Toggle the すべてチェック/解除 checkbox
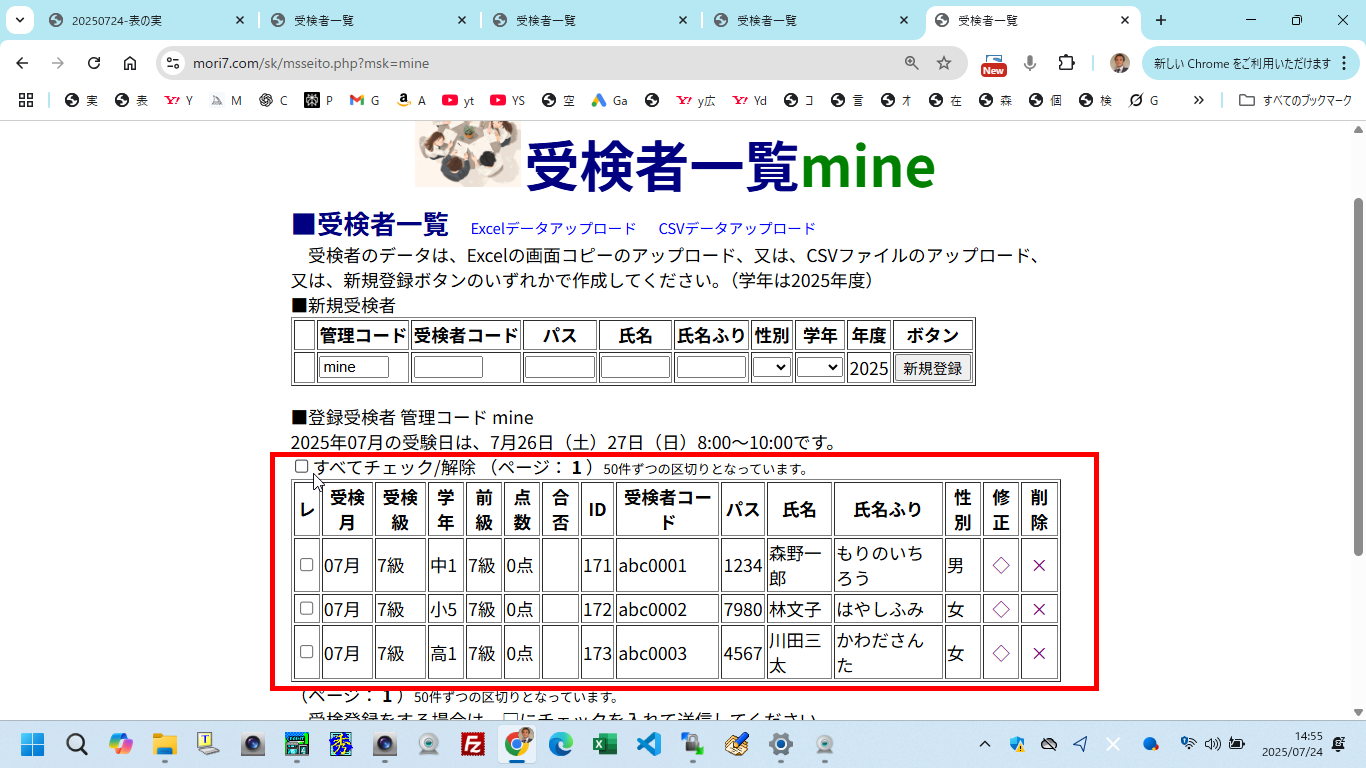 click(302, 466)
